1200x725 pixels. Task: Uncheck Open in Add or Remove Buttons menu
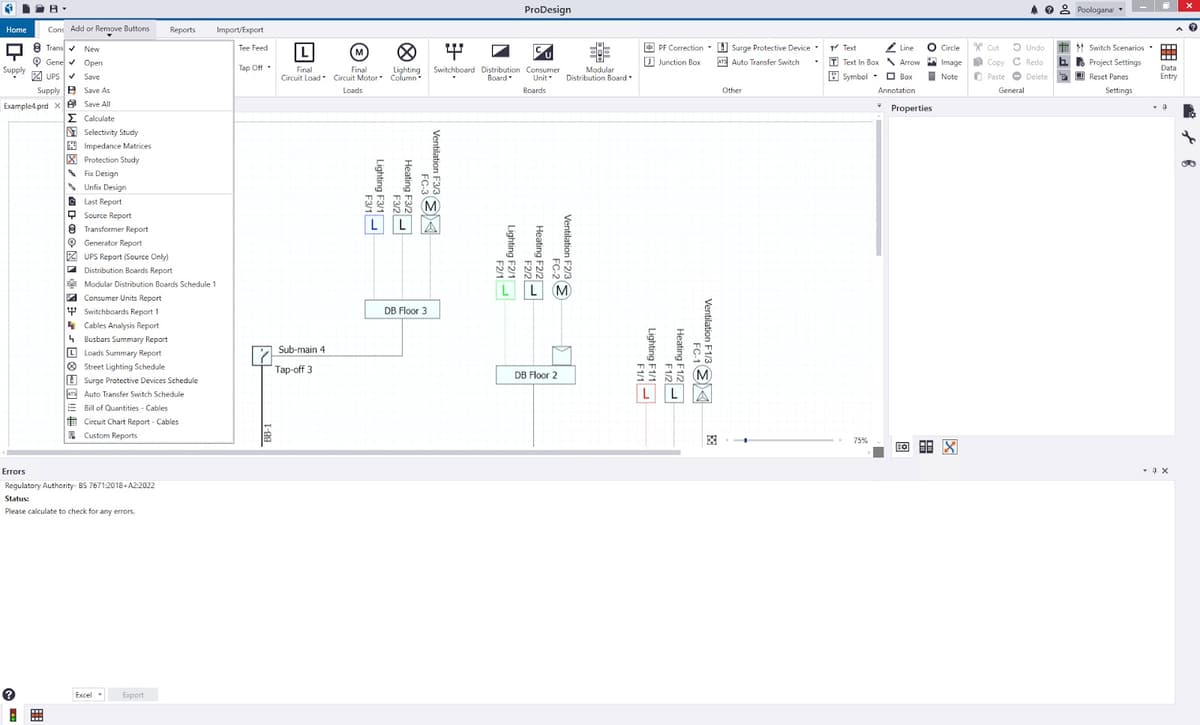tap(94, 62)
